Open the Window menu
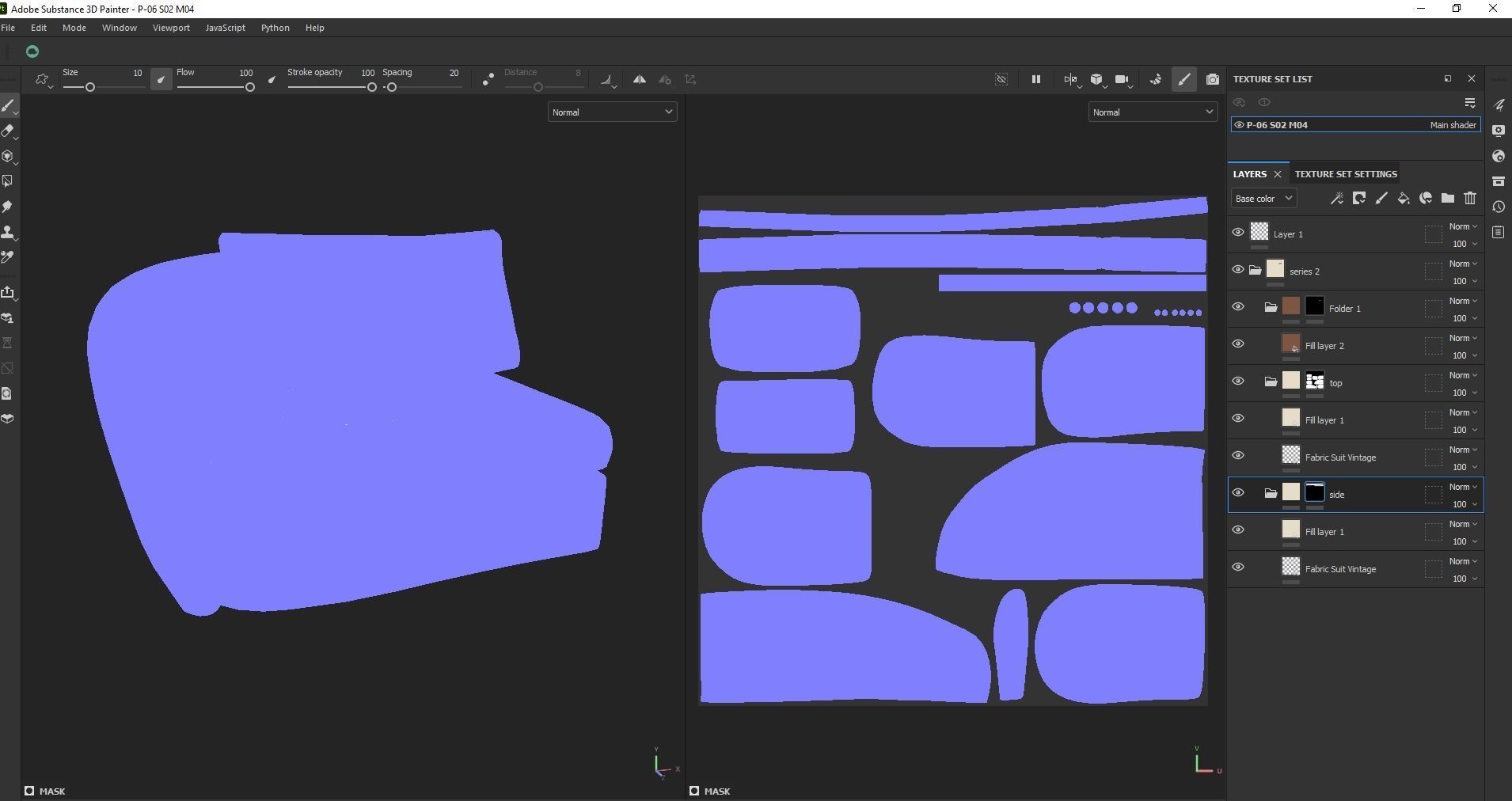 coord(120,28)
